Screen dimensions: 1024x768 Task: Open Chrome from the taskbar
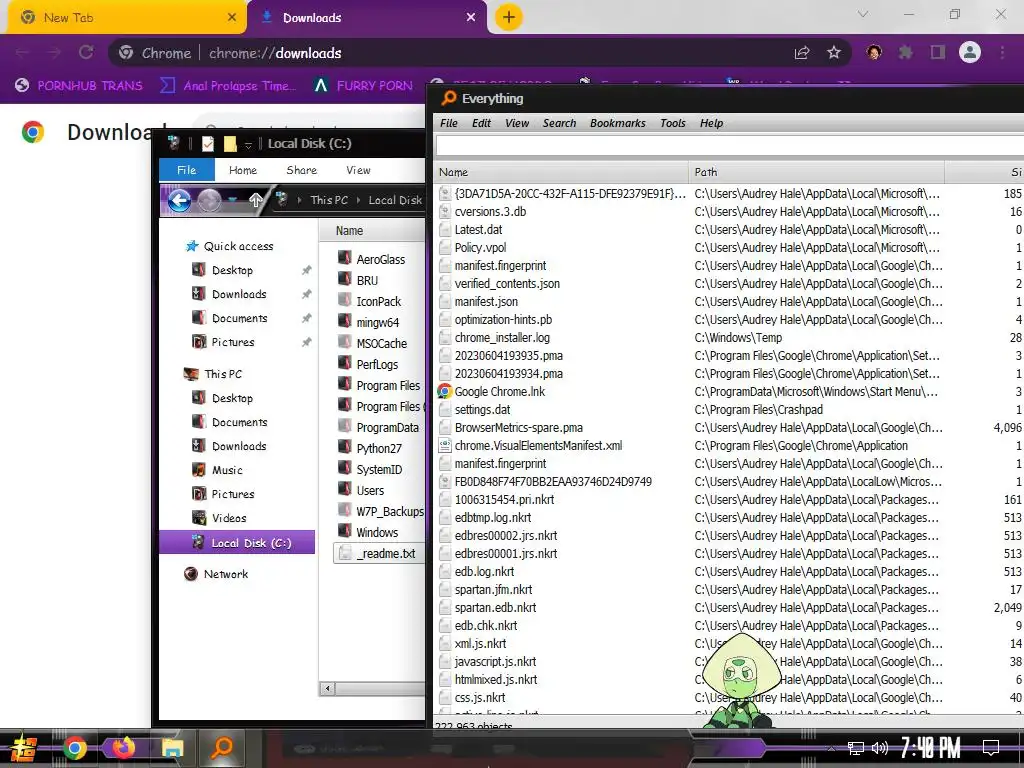click(x=74, y=747)
